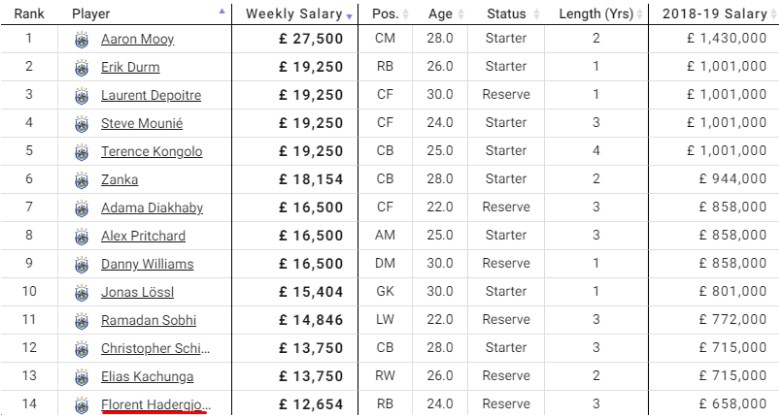Select the Rank column header
This screenshot has height=415, width=779.
click(x=29, y=13)
